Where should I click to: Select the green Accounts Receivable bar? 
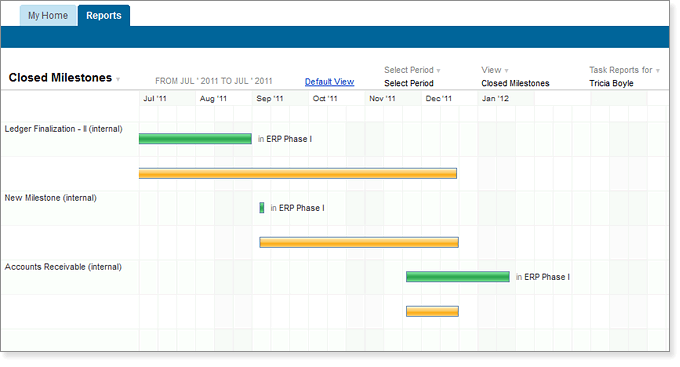(x=458, y=277)
